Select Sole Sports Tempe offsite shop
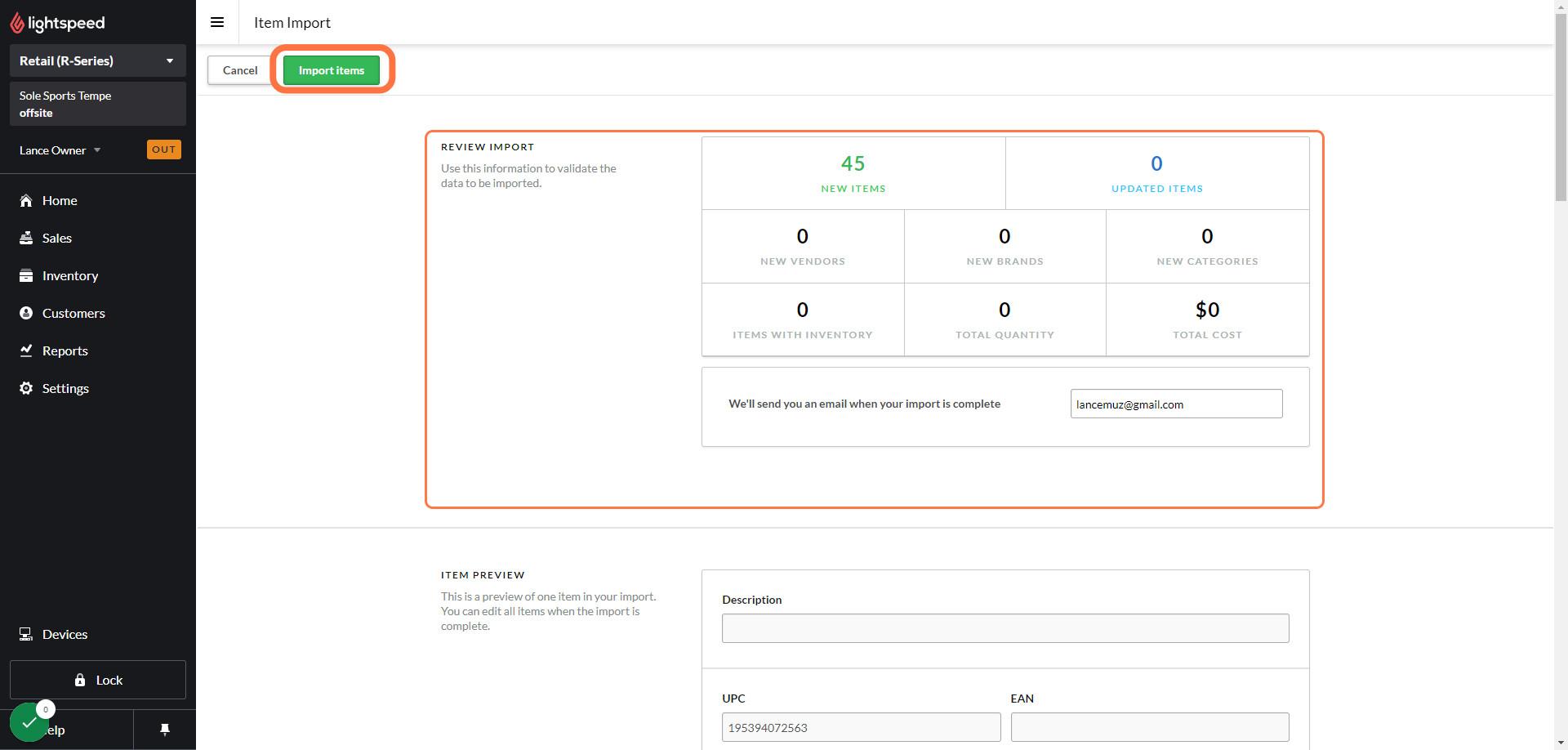 98,104
